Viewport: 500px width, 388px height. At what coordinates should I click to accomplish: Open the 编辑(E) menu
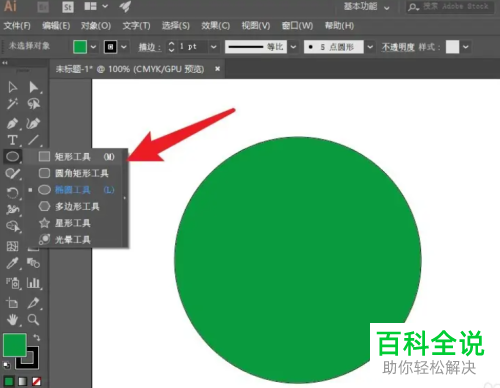tap(56, 26)
